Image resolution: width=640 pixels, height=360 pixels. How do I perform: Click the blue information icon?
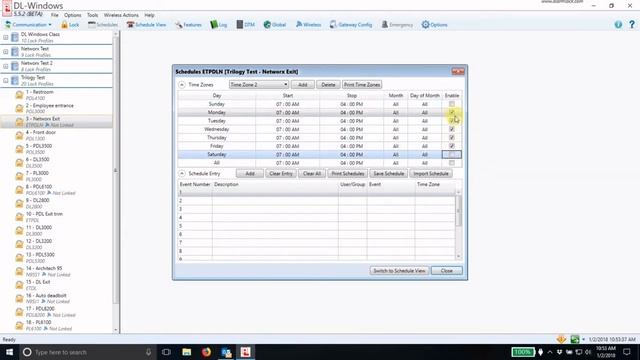pos(618,24)
